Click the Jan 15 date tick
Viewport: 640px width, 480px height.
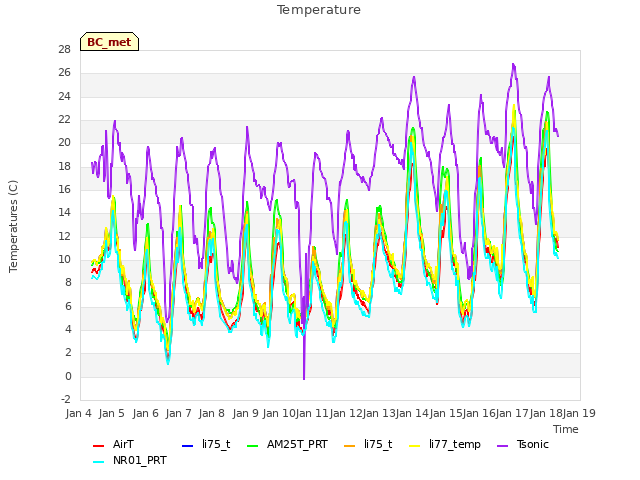point(445,413)
